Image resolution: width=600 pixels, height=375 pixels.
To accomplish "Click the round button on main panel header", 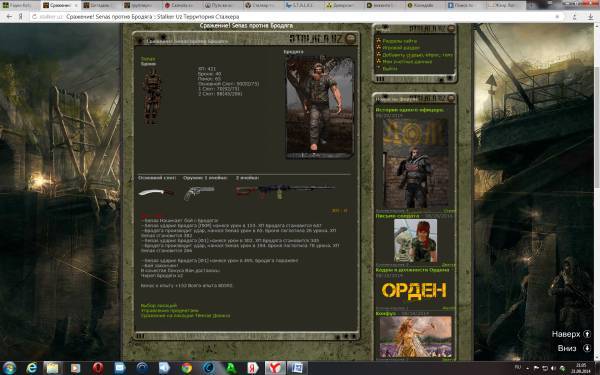I will 350,38.
